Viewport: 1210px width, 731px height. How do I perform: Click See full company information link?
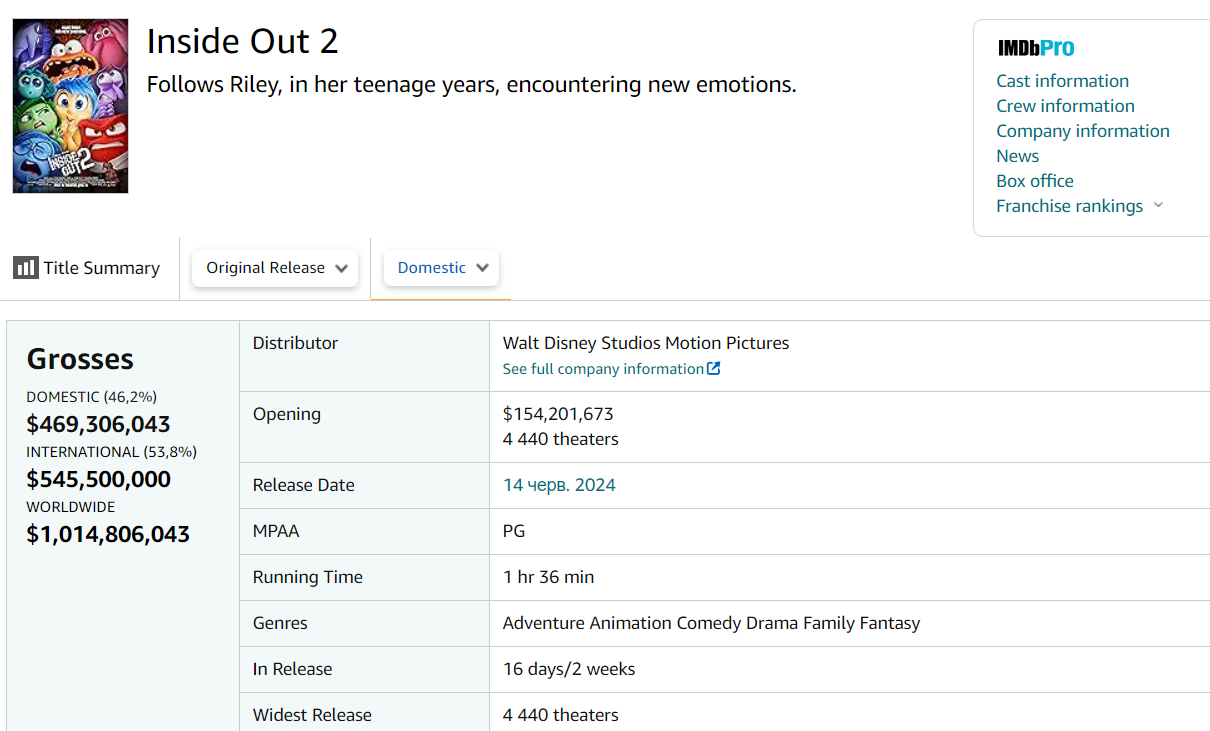(603, 369)
